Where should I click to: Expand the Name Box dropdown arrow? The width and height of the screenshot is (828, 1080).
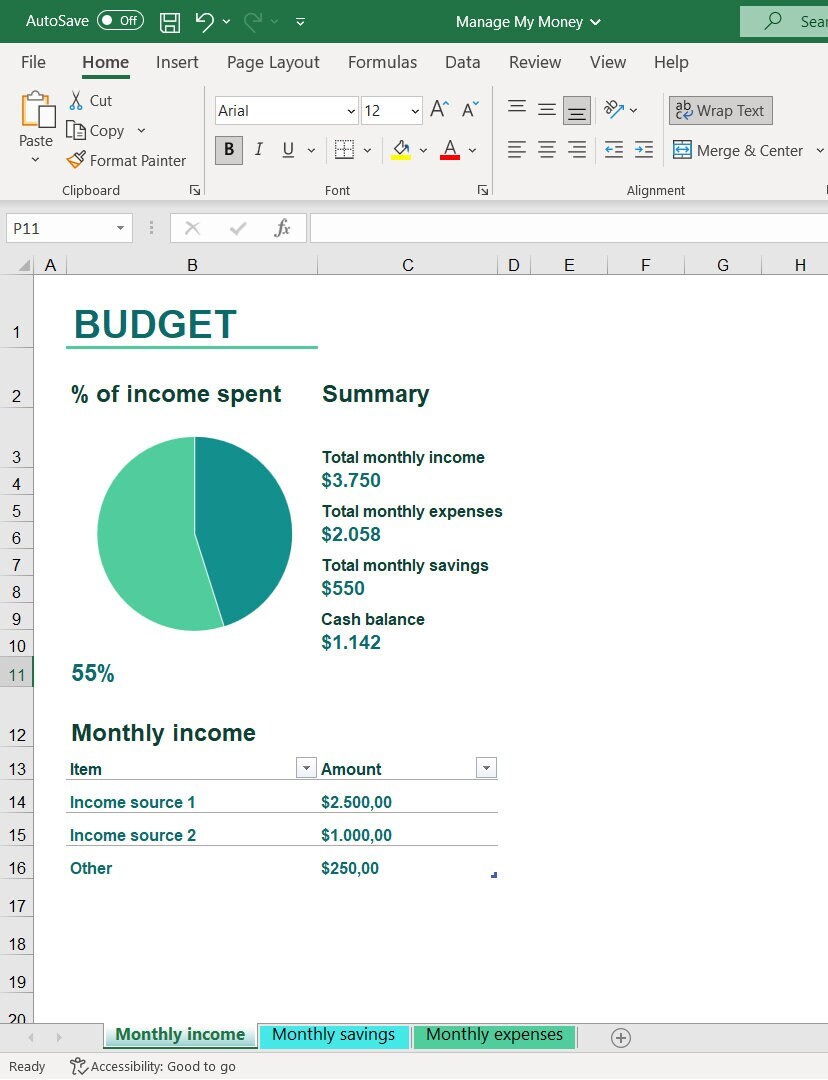click(121, 228)
